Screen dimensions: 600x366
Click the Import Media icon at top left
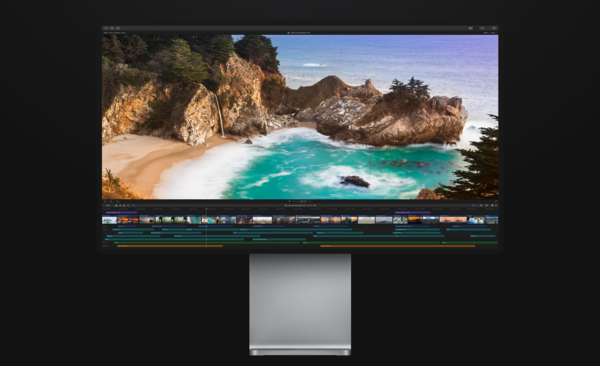106,28
